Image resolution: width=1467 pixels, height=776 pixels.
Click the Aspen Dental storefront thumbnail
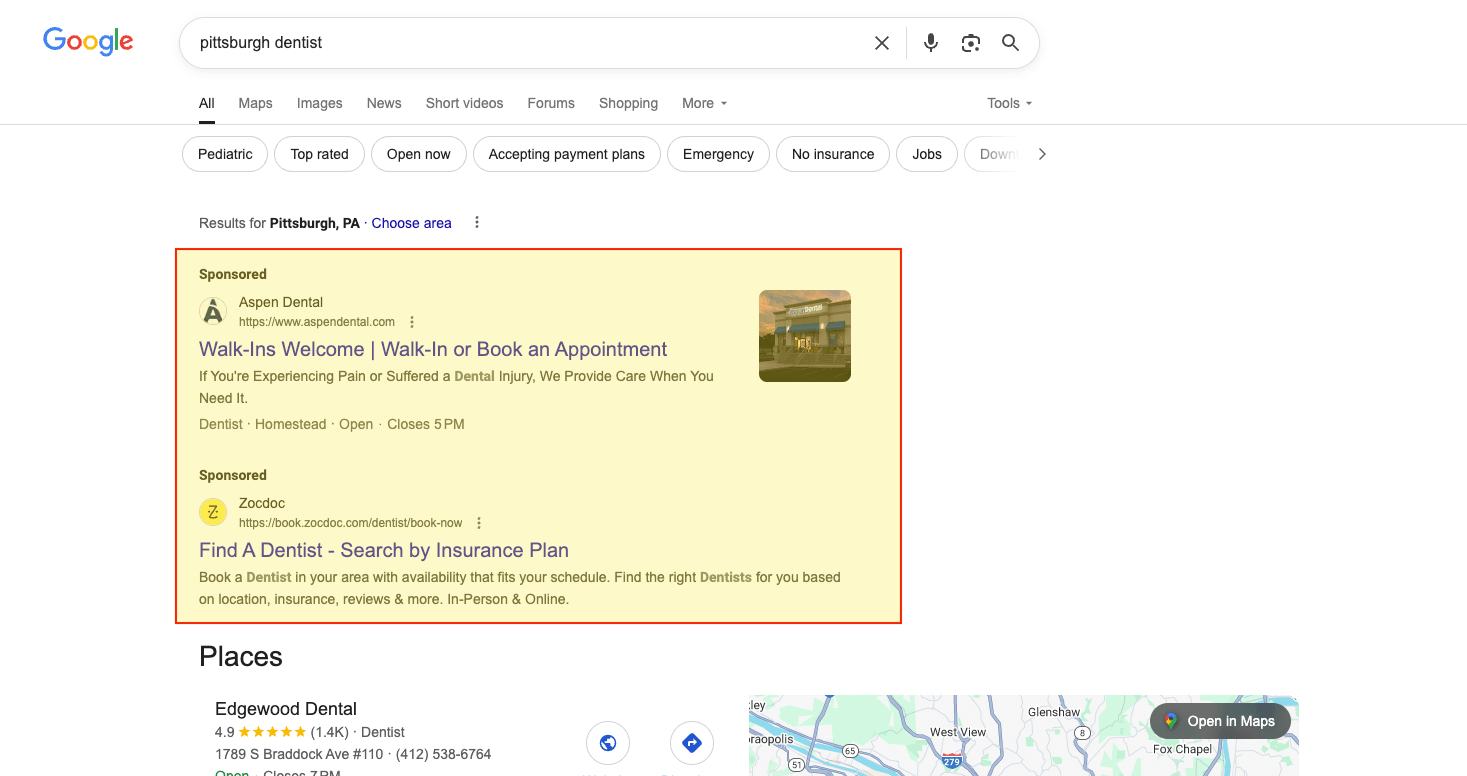coord(805,336)
